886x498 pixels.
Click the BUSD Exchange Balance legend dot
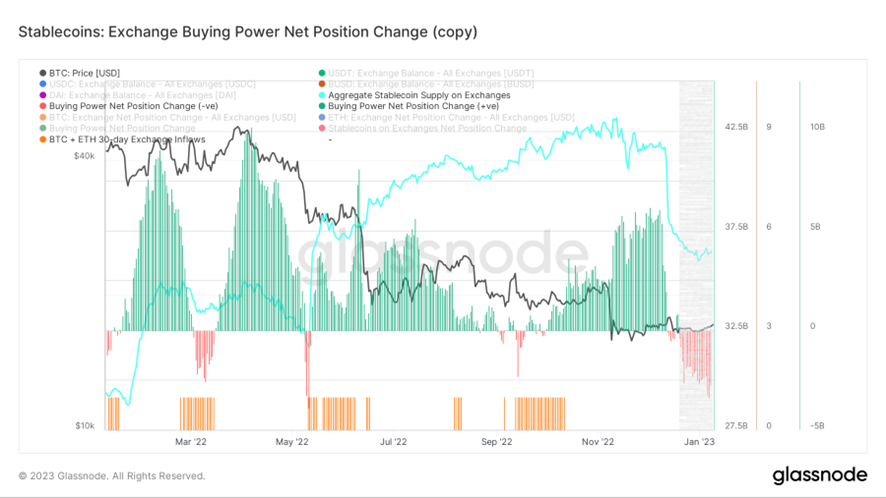pyautogui.click(x=321, y=84)
